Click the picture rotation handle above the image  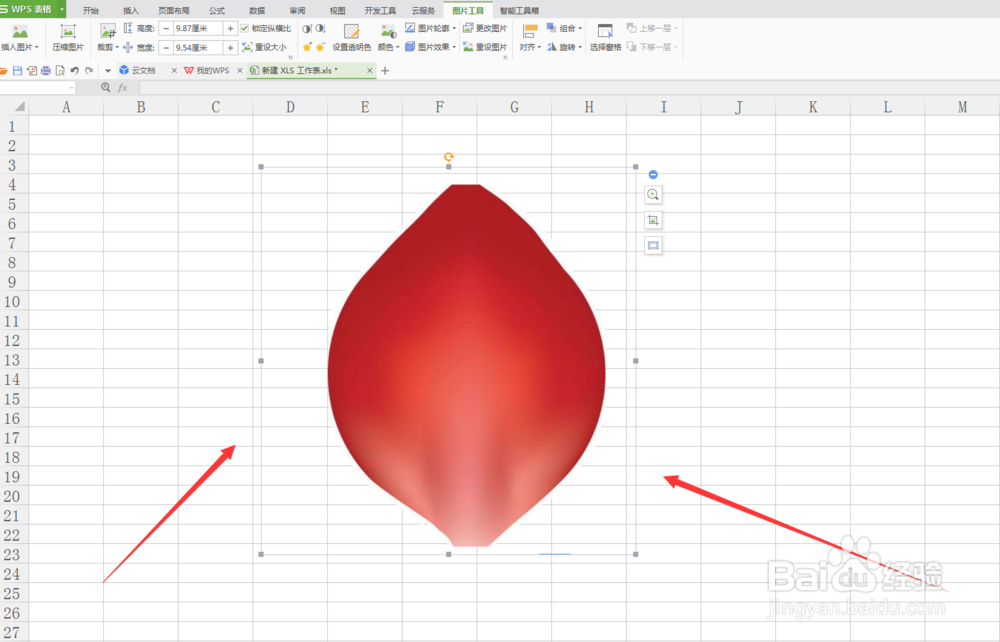tap(449, 157)
